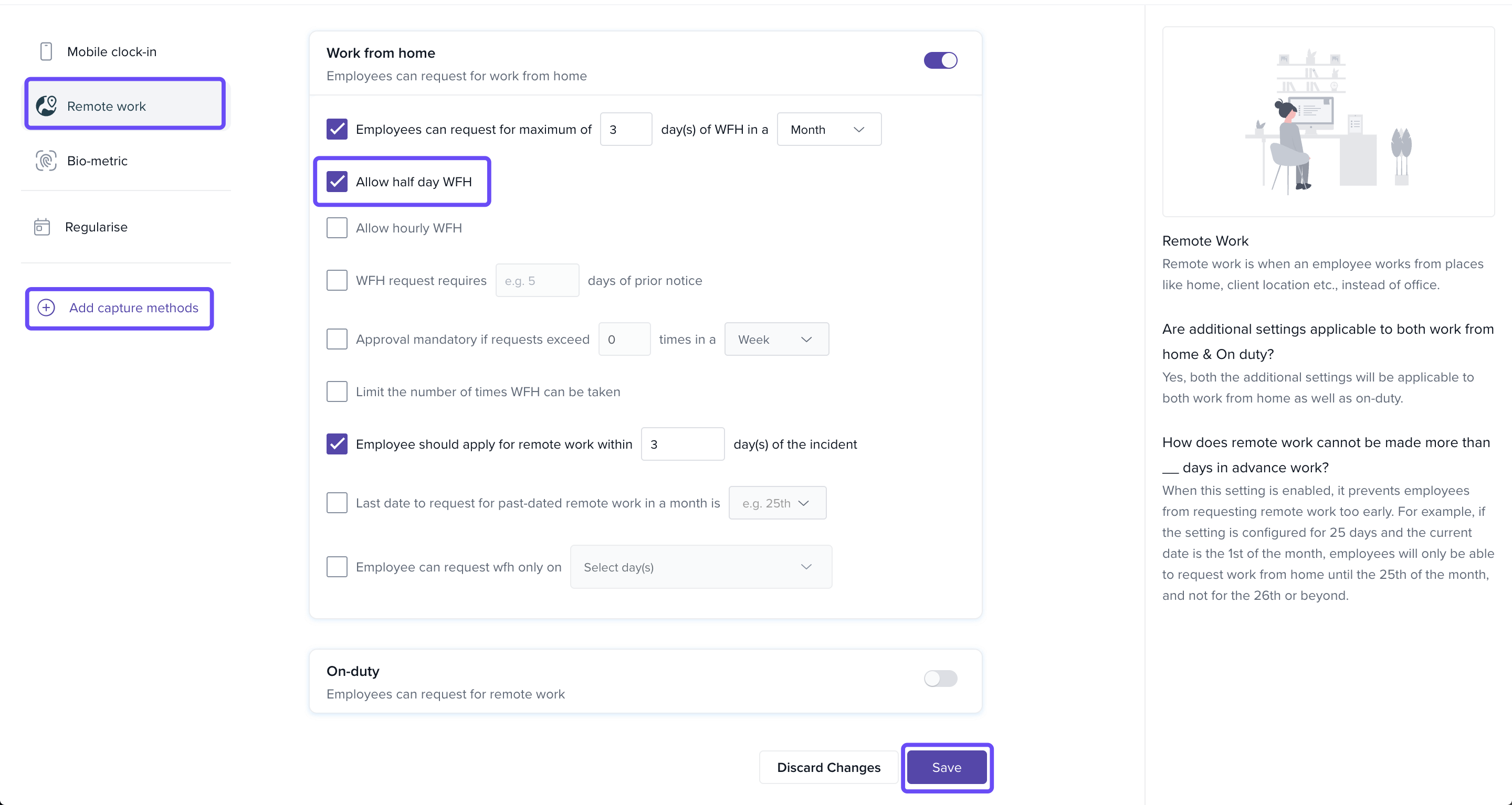Click the Remote work globe pin icon
This screenshot has width=1512, height=805.
coord(46,105)
